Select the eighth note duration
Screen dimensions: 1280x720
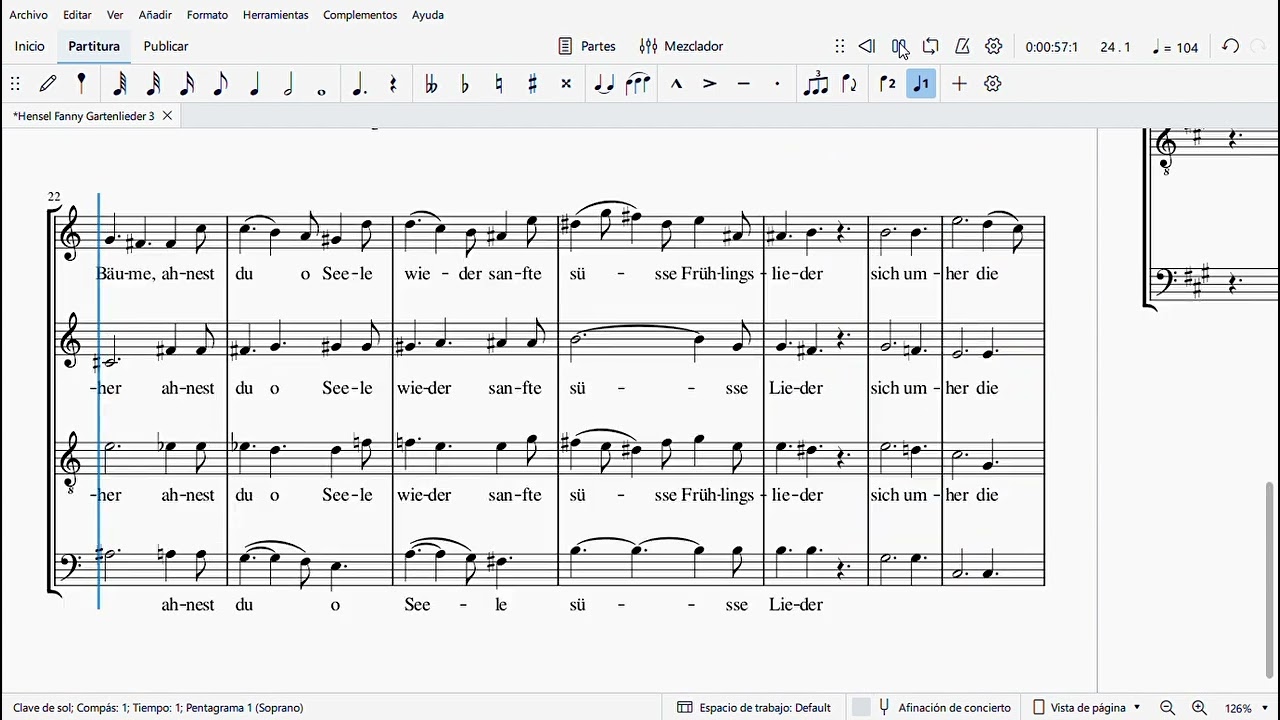coord(220,84)
